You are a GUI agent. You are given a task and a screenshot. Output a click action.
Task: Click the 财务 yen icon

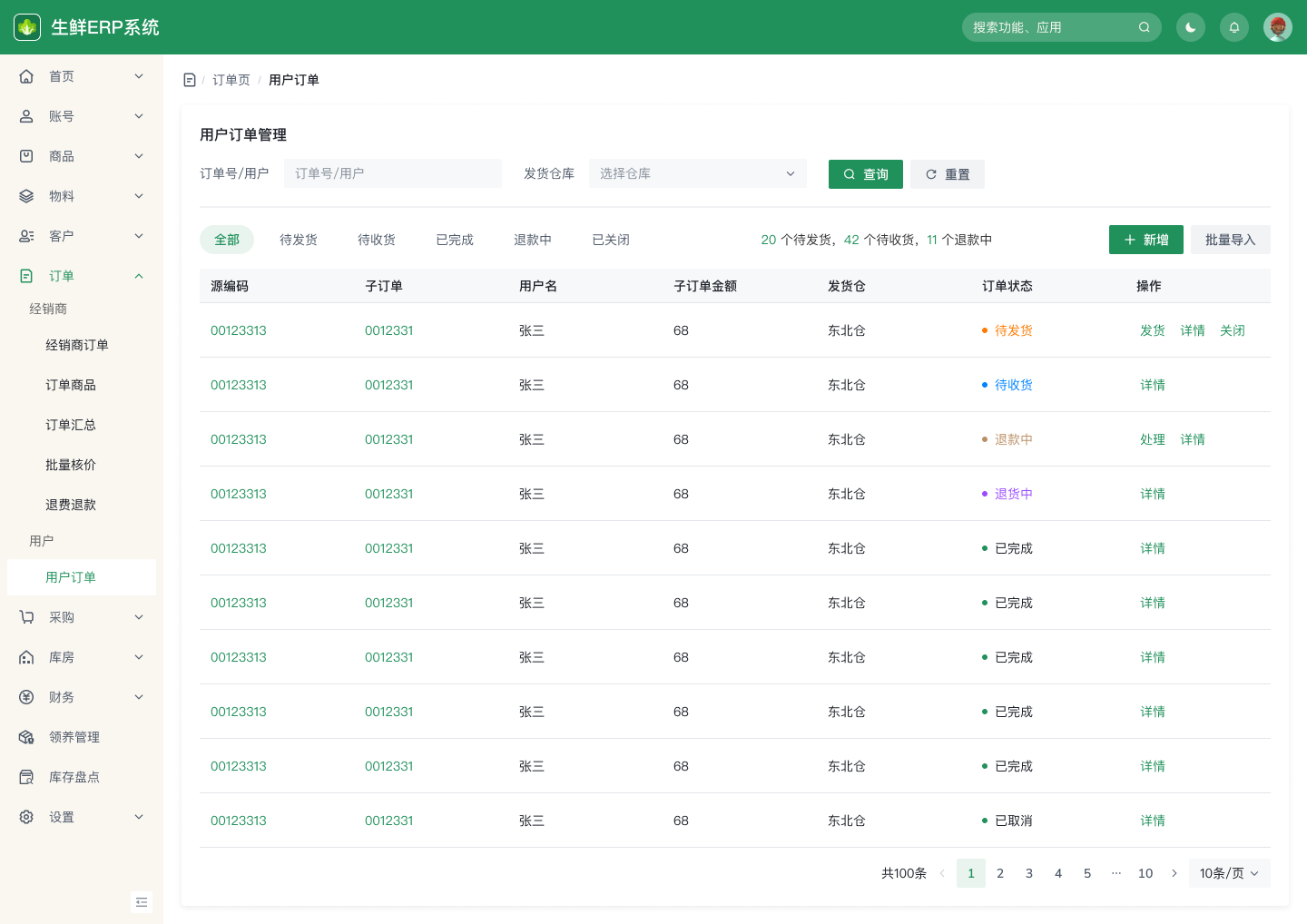point(26,697)
